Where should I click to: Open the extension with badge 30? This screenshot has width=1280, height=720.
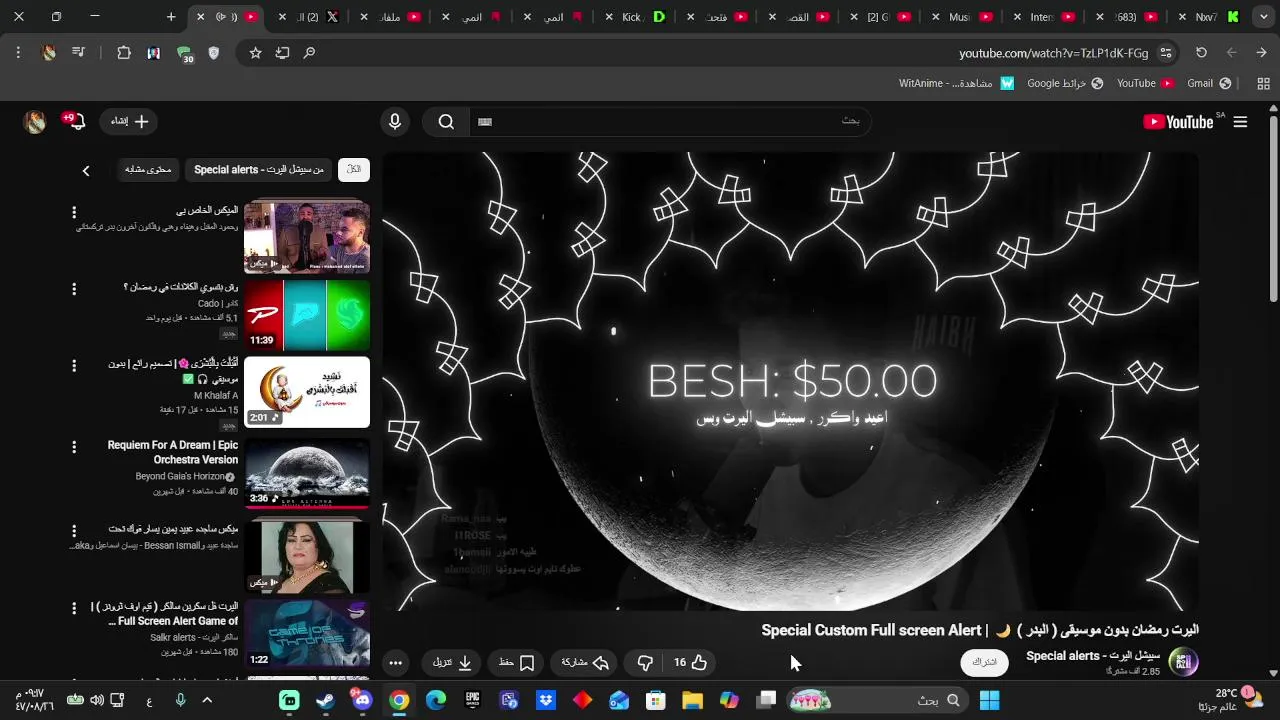(x=184, y=54)
